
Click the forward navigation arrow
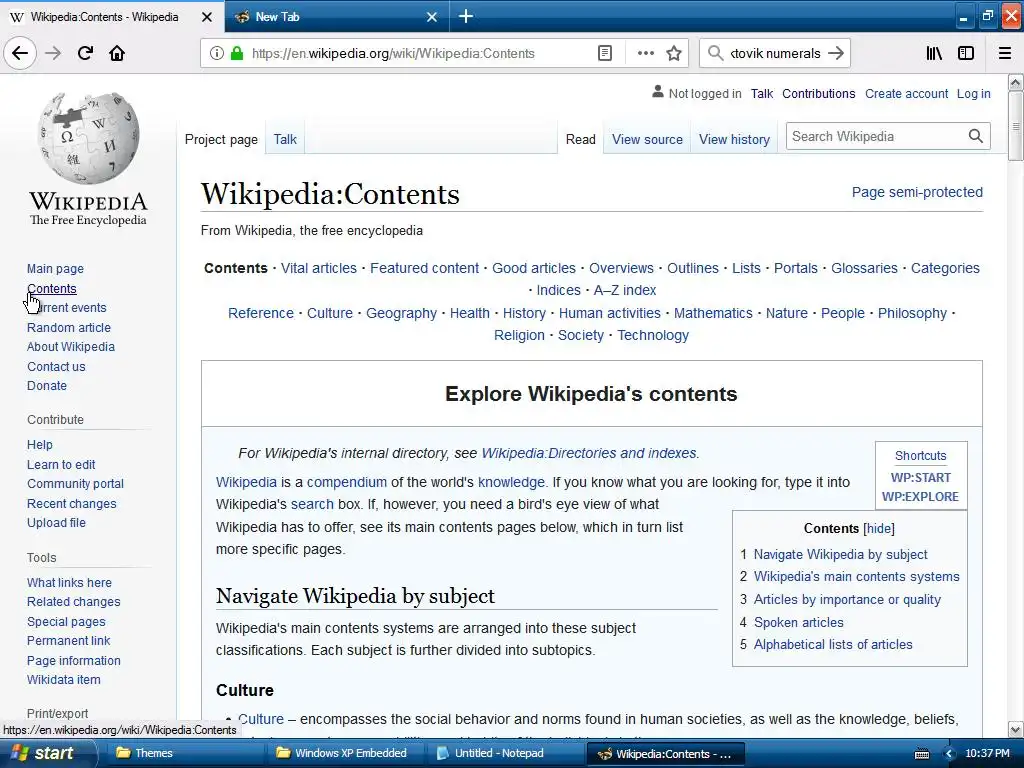coord(53,53)
